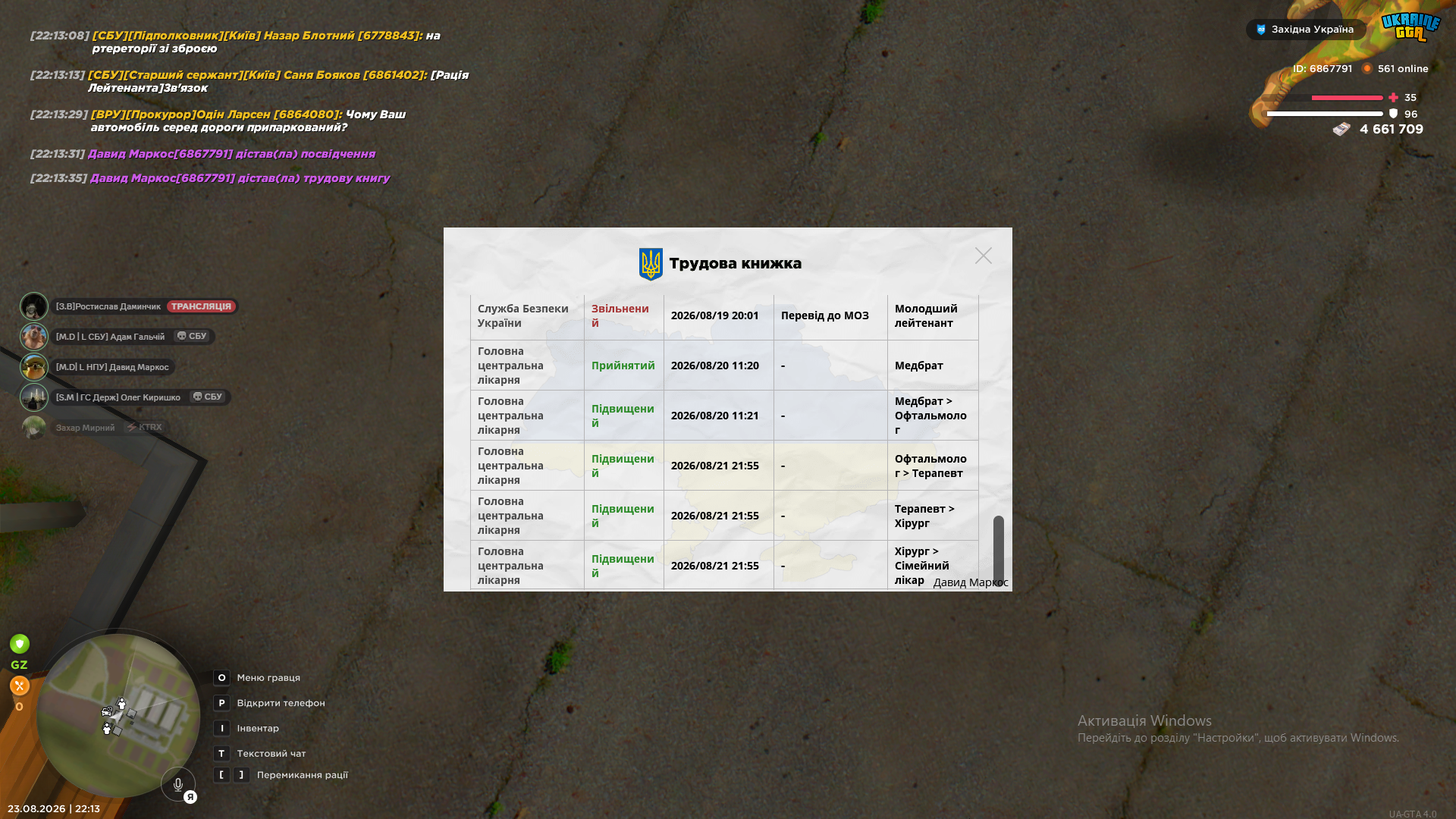This screenshot has height=819, width=1456.
Task: Click the Перемикання рації hint
Action: pos(302,775)
